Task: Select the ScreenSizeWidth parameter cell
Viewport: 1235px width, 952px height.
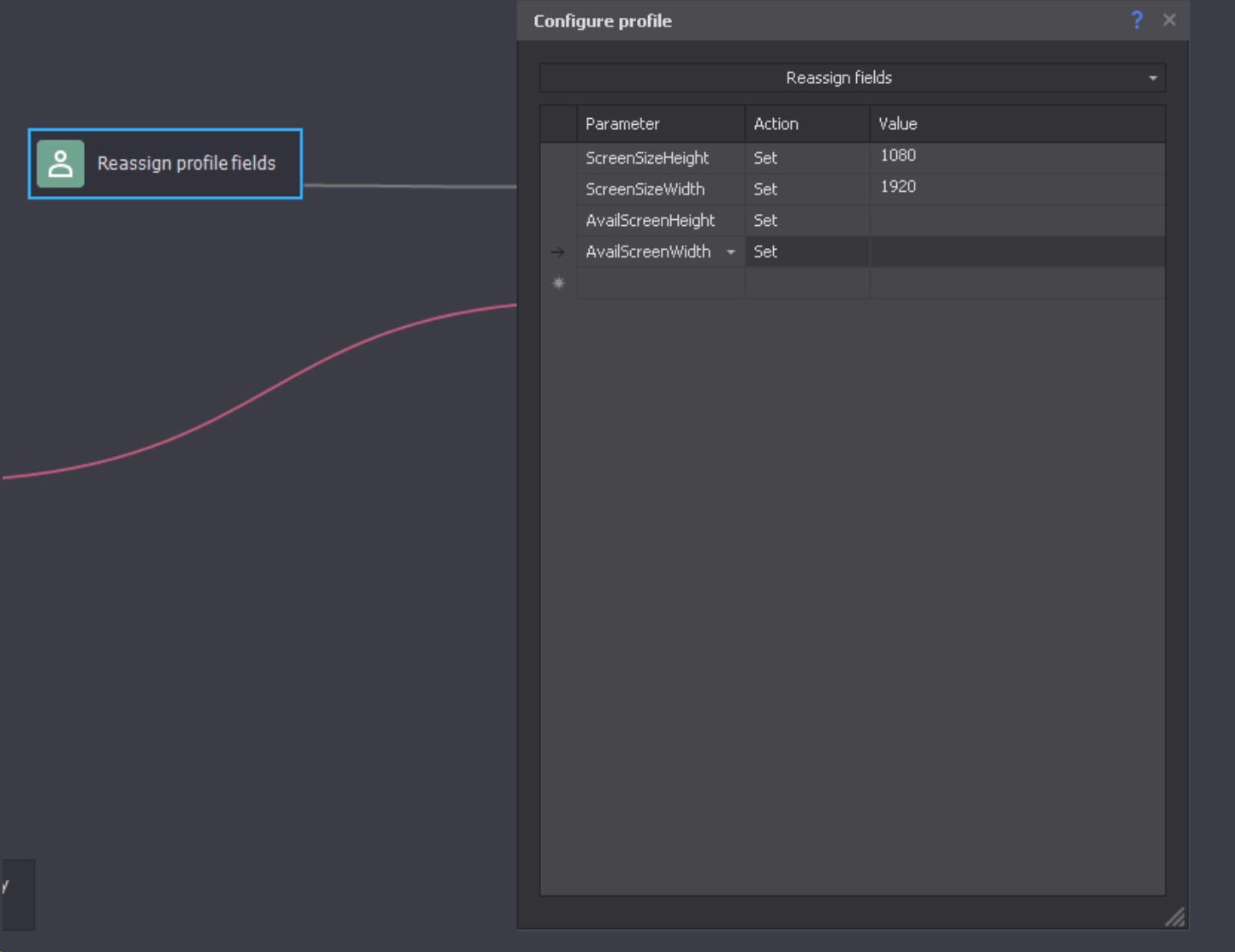Action: click(661, 189)
